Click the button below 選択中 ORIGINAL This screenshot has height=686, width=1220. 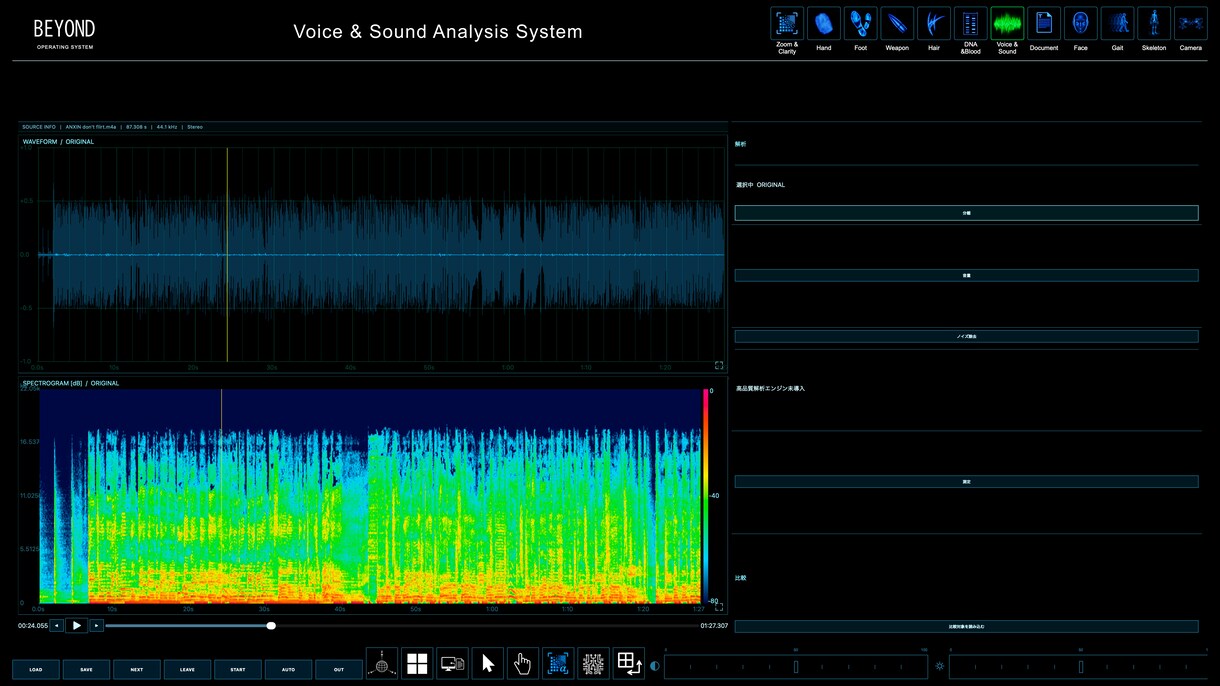[x=966, y=213]
